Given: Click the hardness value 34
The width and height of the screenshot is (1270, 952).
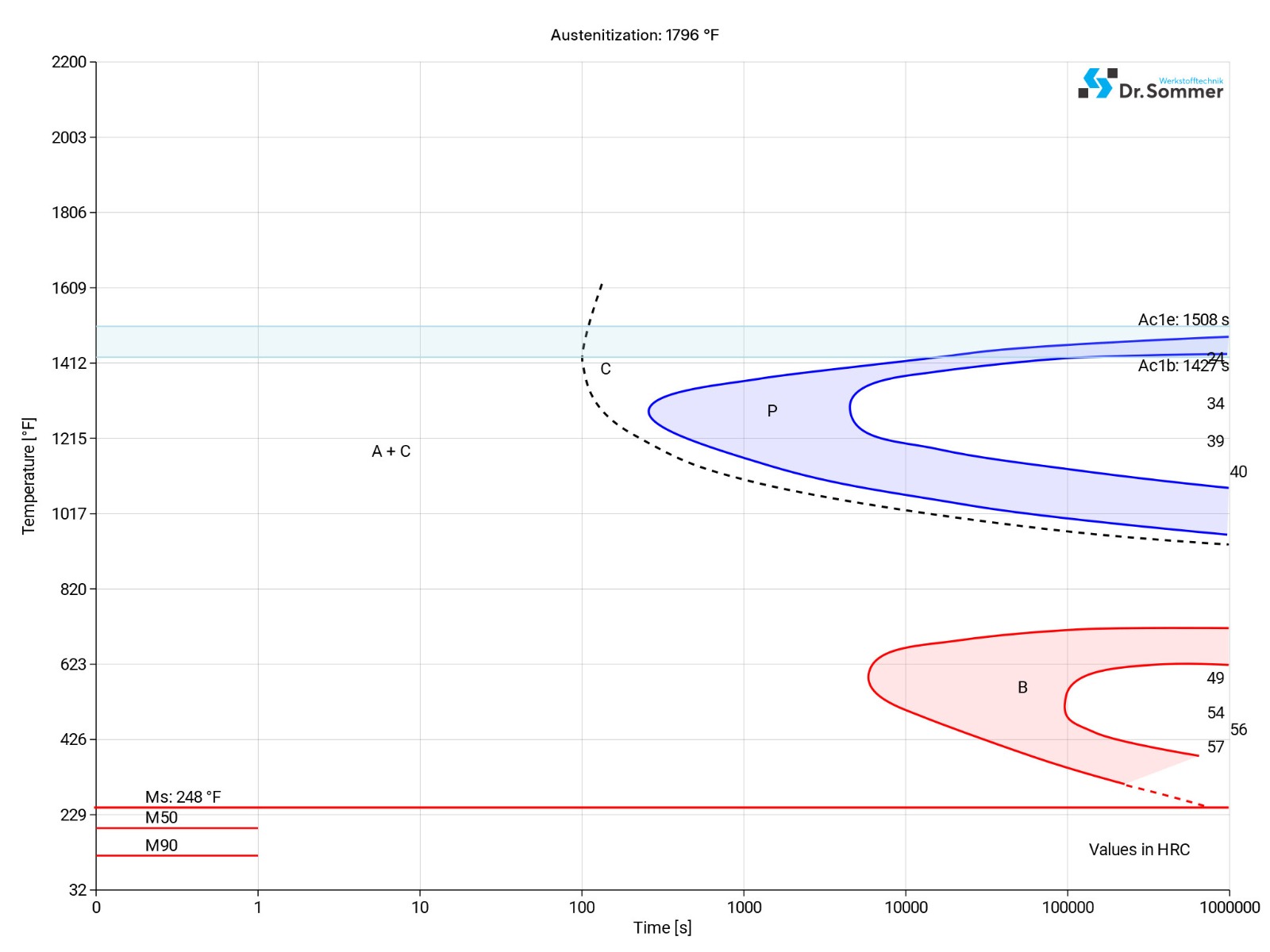Looking at the screenshot, I should [1215, 404].
